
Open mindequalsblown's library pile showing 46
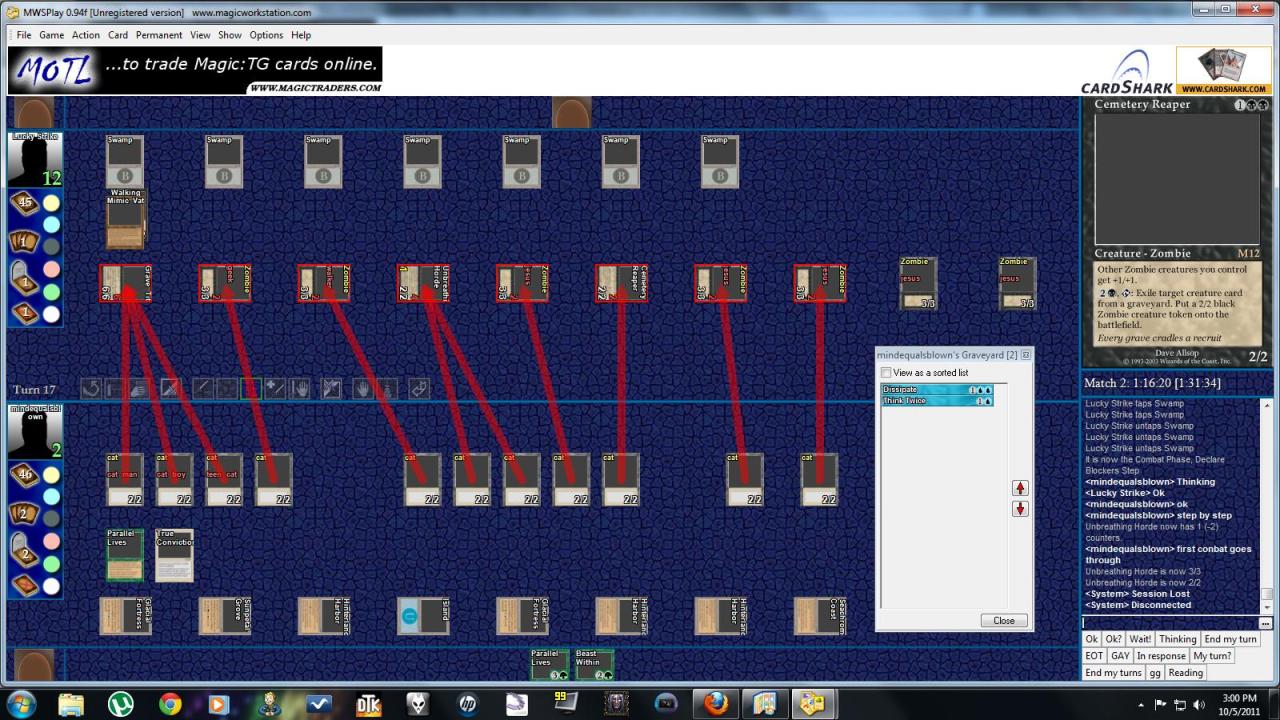(x=24, y=475)
